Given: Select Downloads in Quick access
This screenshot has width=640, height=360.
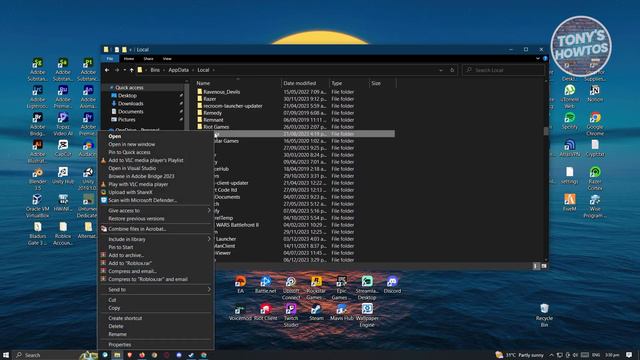Looking at the screenshot, I should 131,104.
